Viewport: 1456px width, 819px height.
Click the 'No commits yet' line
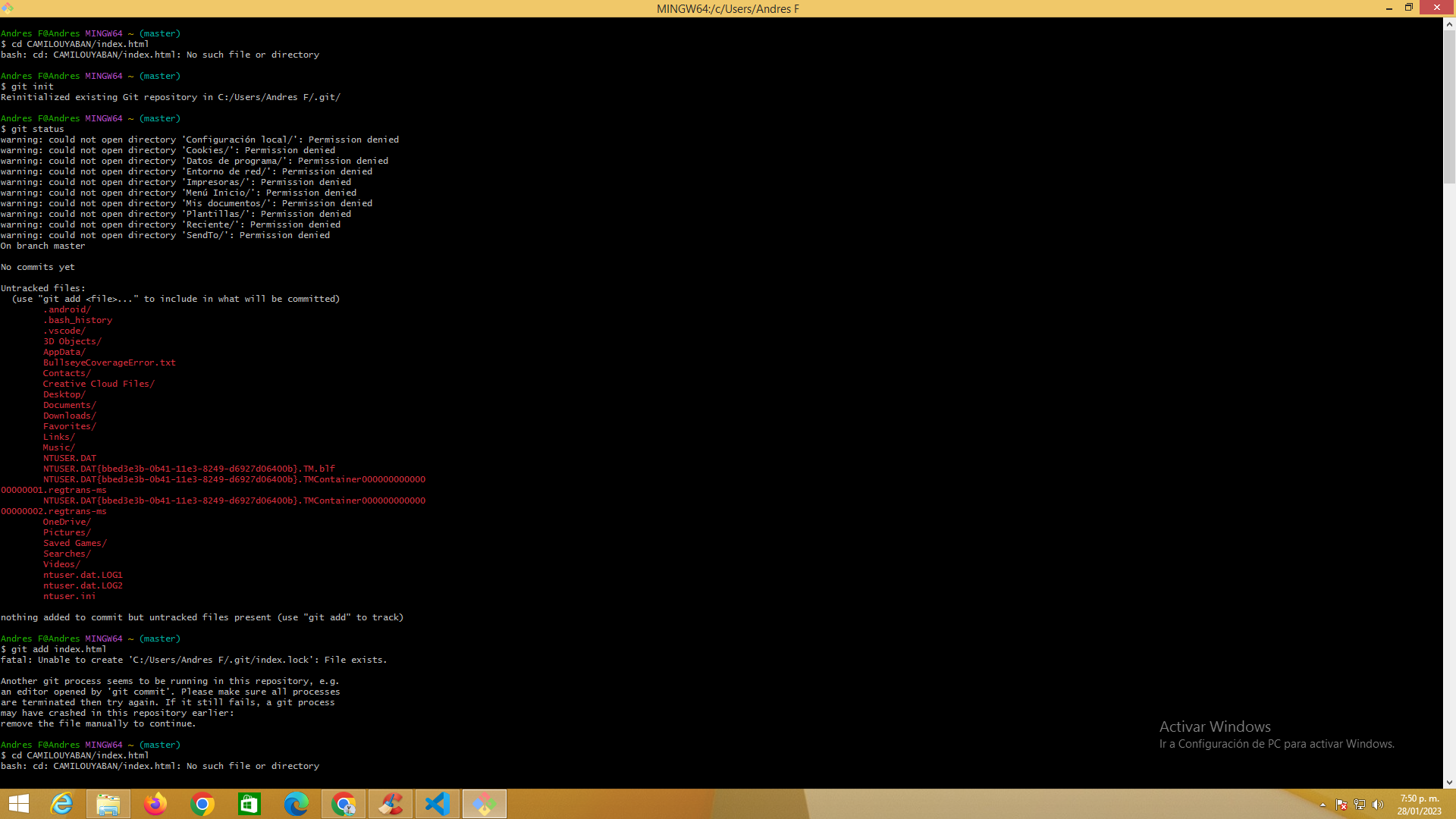38,267
